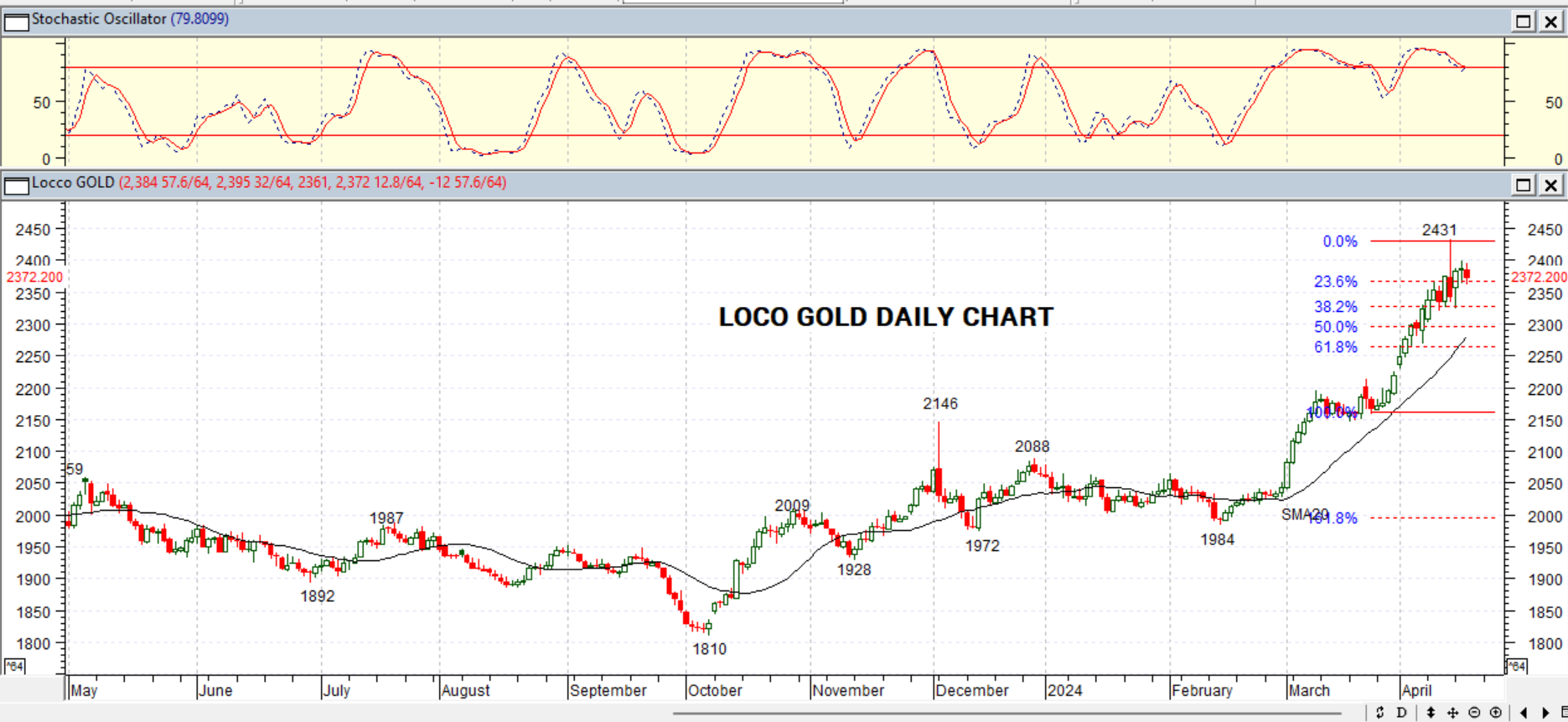Maximize the Locco GOLD price pane

[x=1524, y=184]
